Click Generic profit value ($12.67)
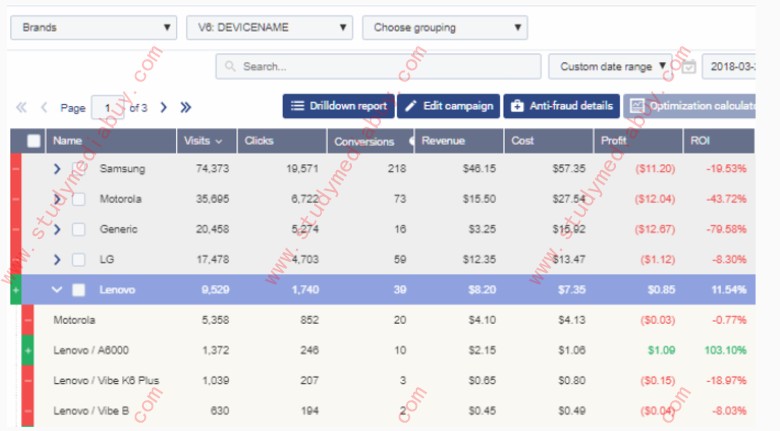 (655, 229)
